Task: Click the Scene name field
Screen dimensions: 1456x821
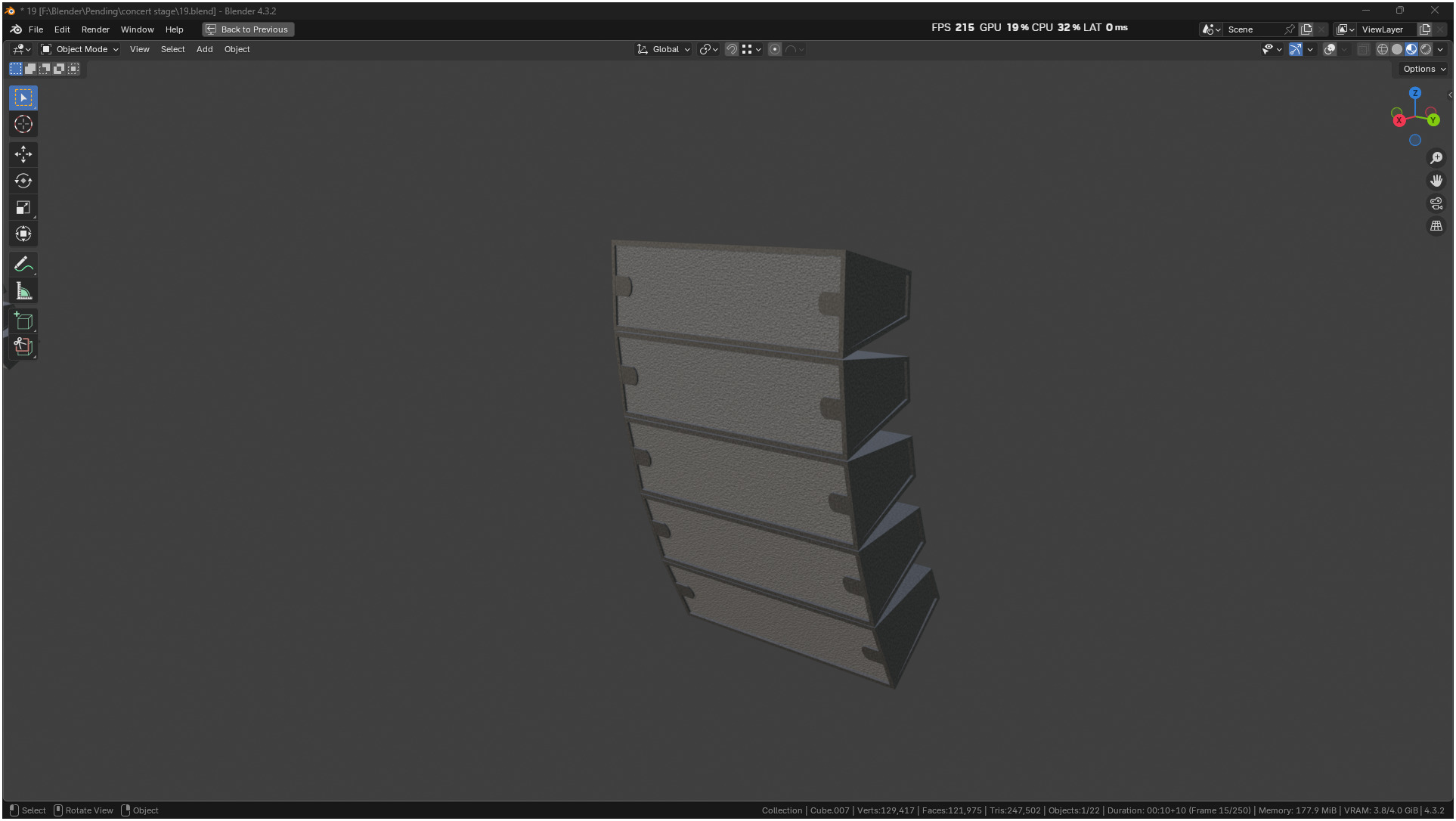Action: click(x=1251, y=29)
